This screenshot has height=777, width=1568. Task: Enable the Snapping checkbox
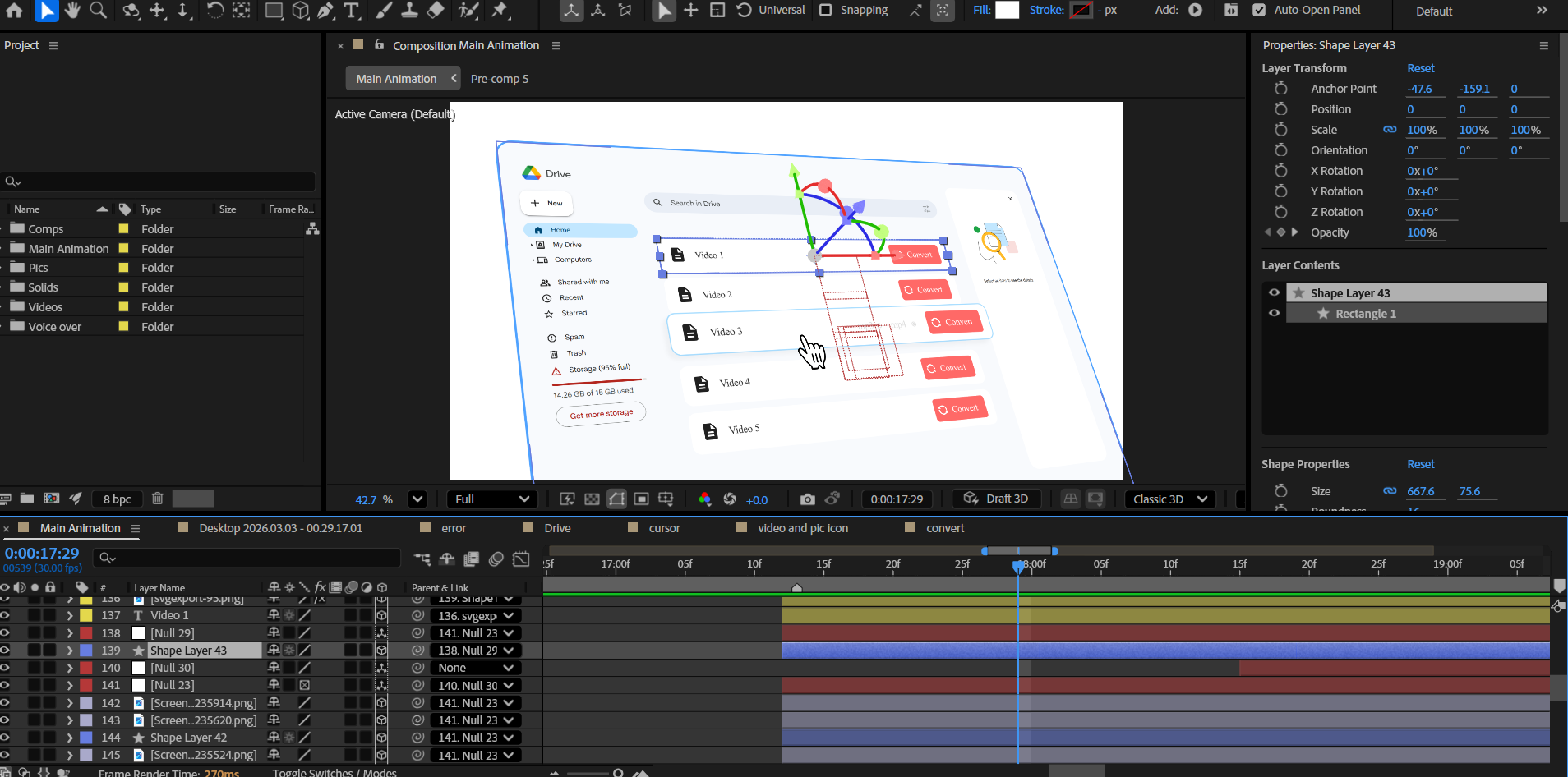click(826, 10)
